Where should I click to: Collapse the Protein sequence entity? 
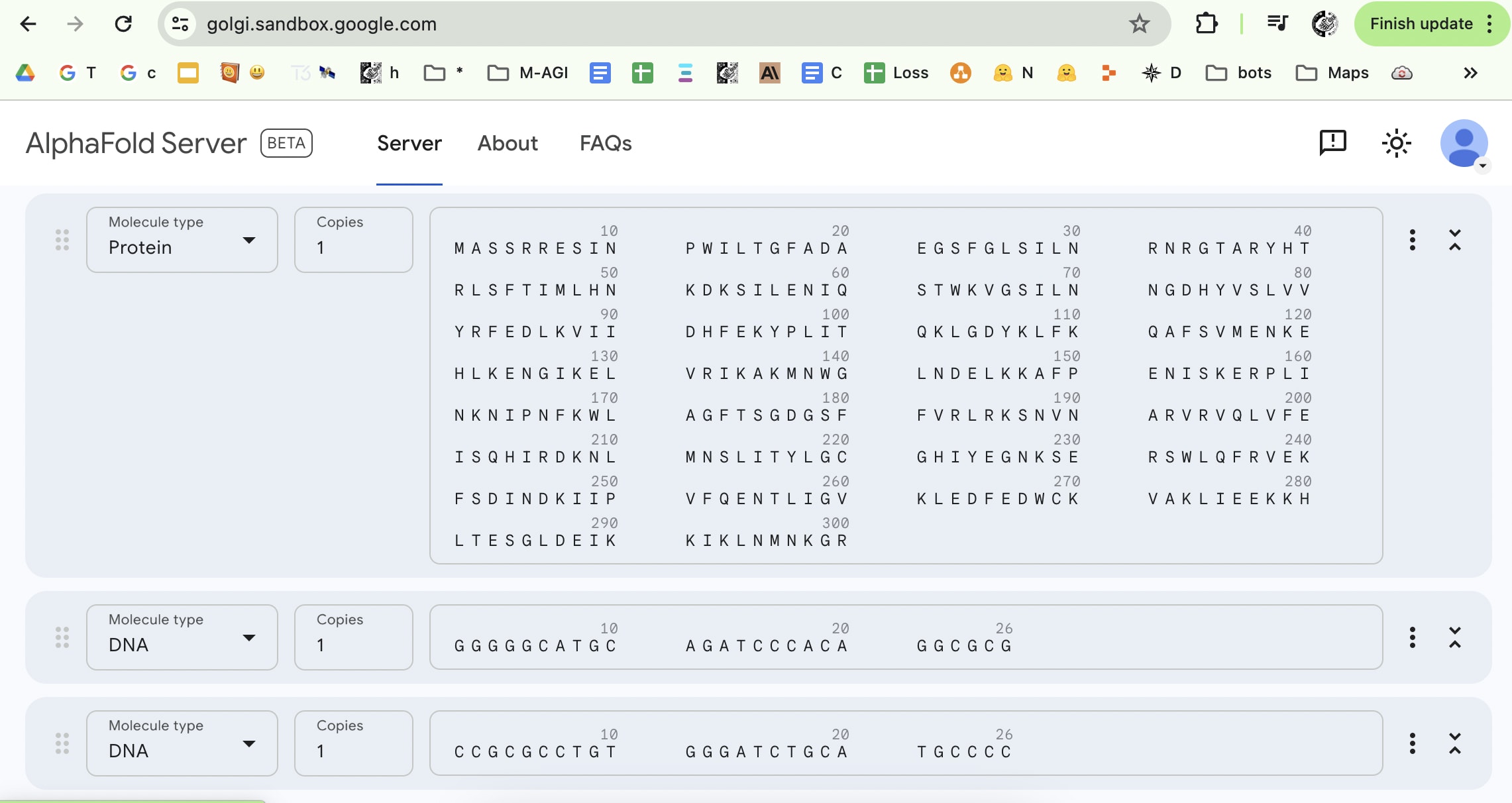(x=1454, y=240)
